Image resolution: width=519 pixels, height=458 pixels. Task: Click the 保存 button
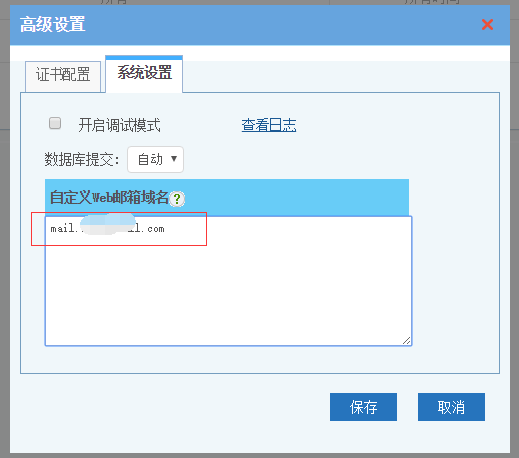(x=363, y=407)
